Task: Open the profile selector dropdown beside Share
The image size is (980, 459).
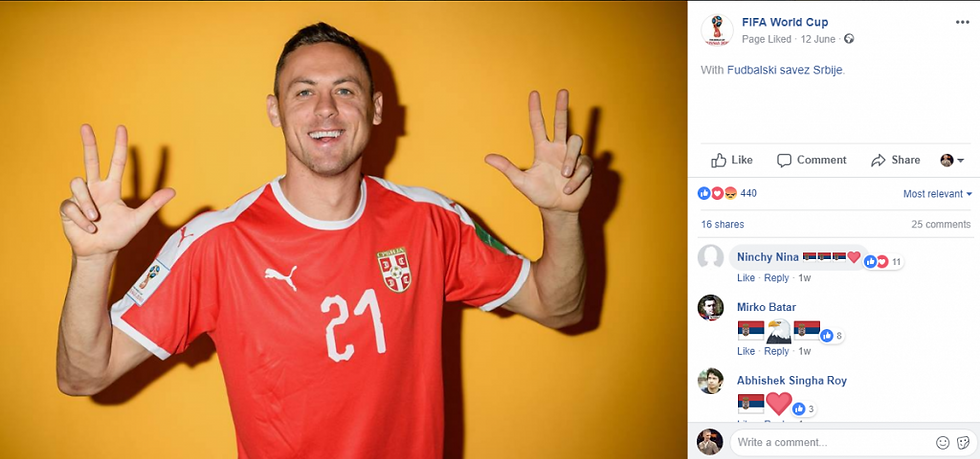Action: pos(952,160)
